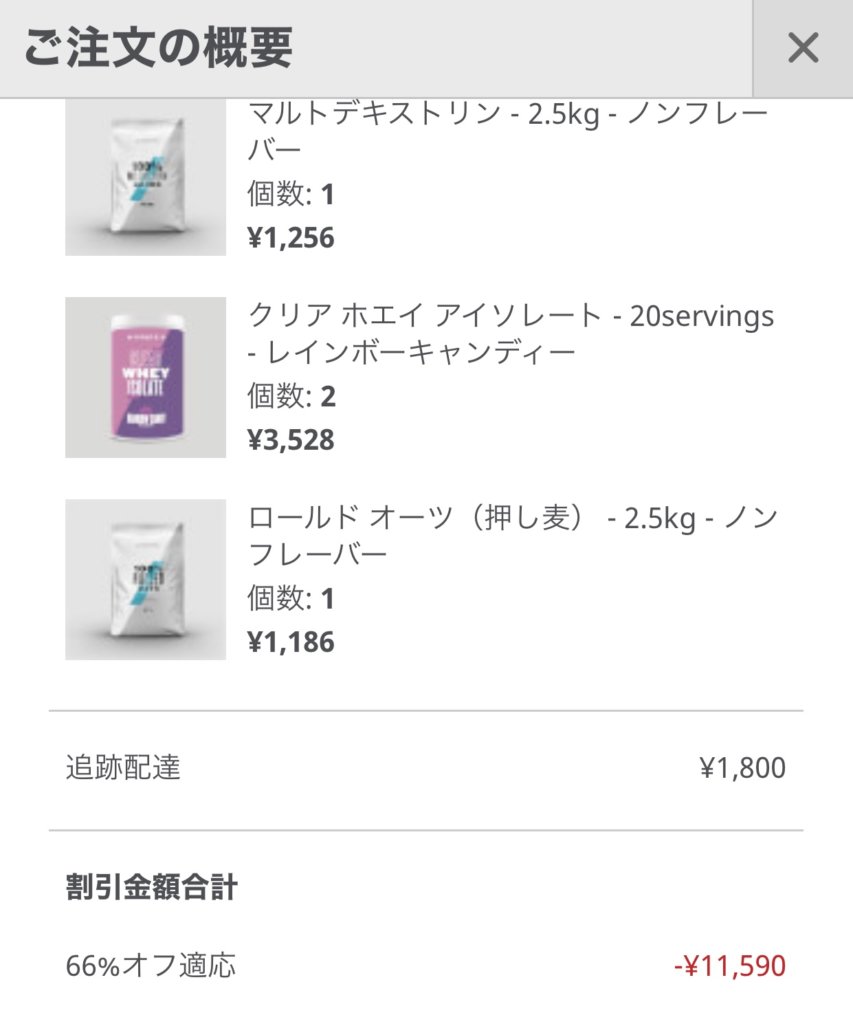
Task: Click the rolled oats price ¥1,186
Action: [x=291, y=643]
